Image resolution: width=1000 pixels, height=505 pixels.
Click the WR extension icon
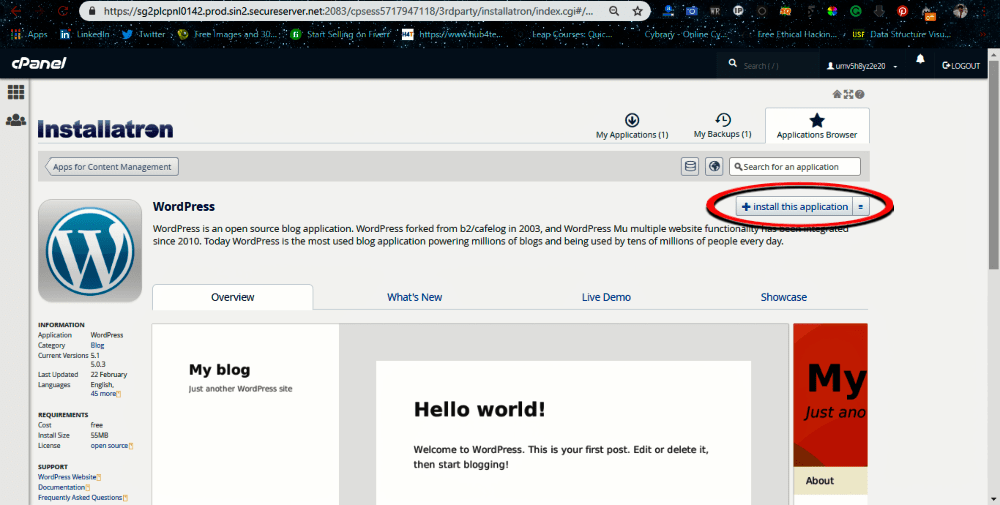tap(715, 11)
